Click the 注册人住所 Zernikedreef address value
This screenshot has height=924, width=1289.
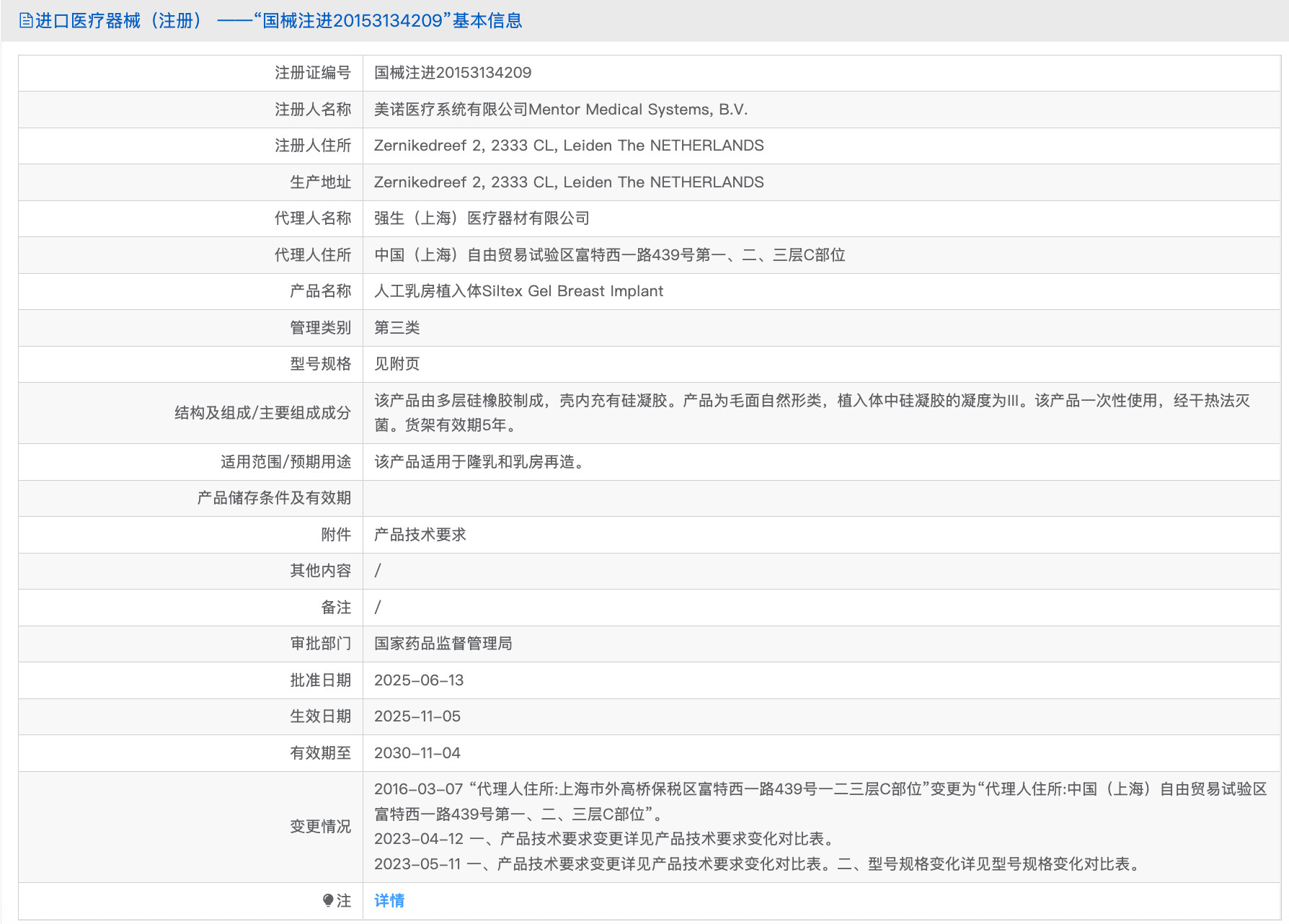pyautogui.click(x=568, y=146)
